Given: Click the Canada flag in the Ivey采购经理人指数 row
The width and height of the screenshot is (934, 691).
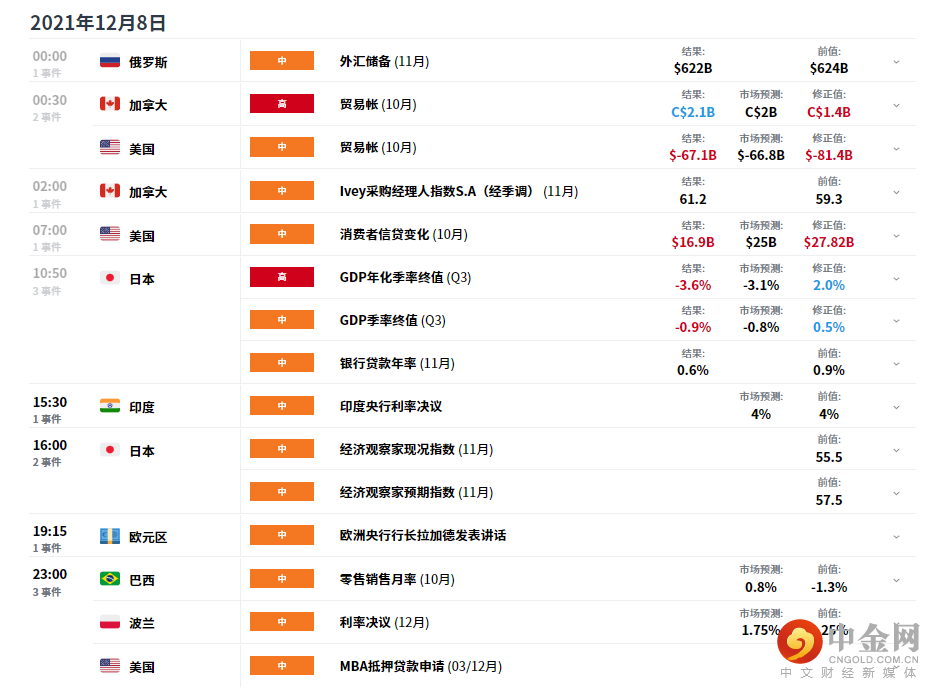Looking at the screenshot, I should point(110,191).
